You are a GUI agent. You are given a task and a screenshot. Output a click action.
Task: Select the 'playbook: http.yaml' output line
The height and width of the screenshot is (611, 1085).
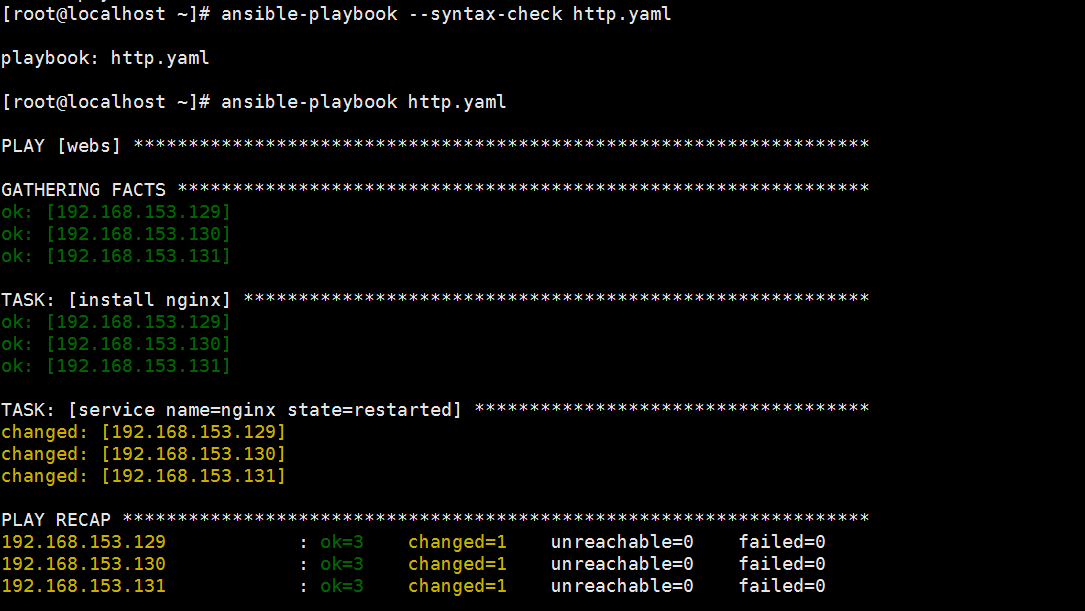[105, 58]
